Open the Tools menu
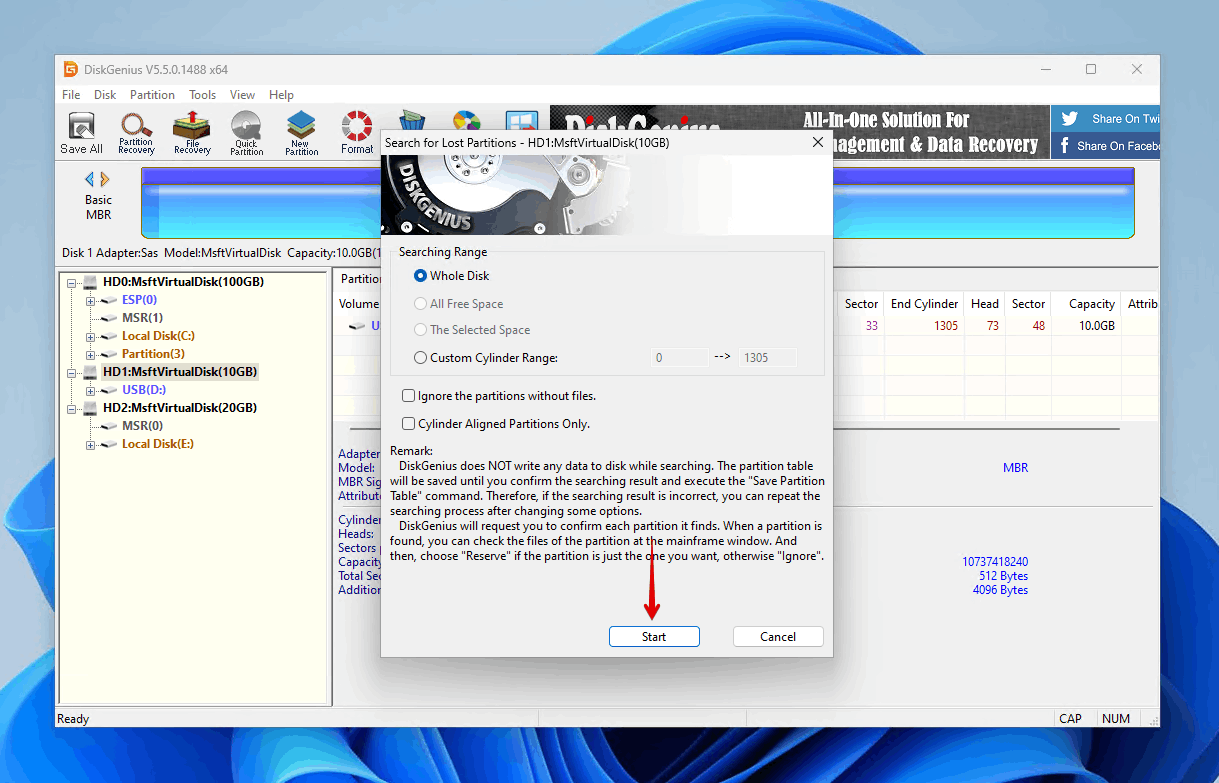 [202, 95]
